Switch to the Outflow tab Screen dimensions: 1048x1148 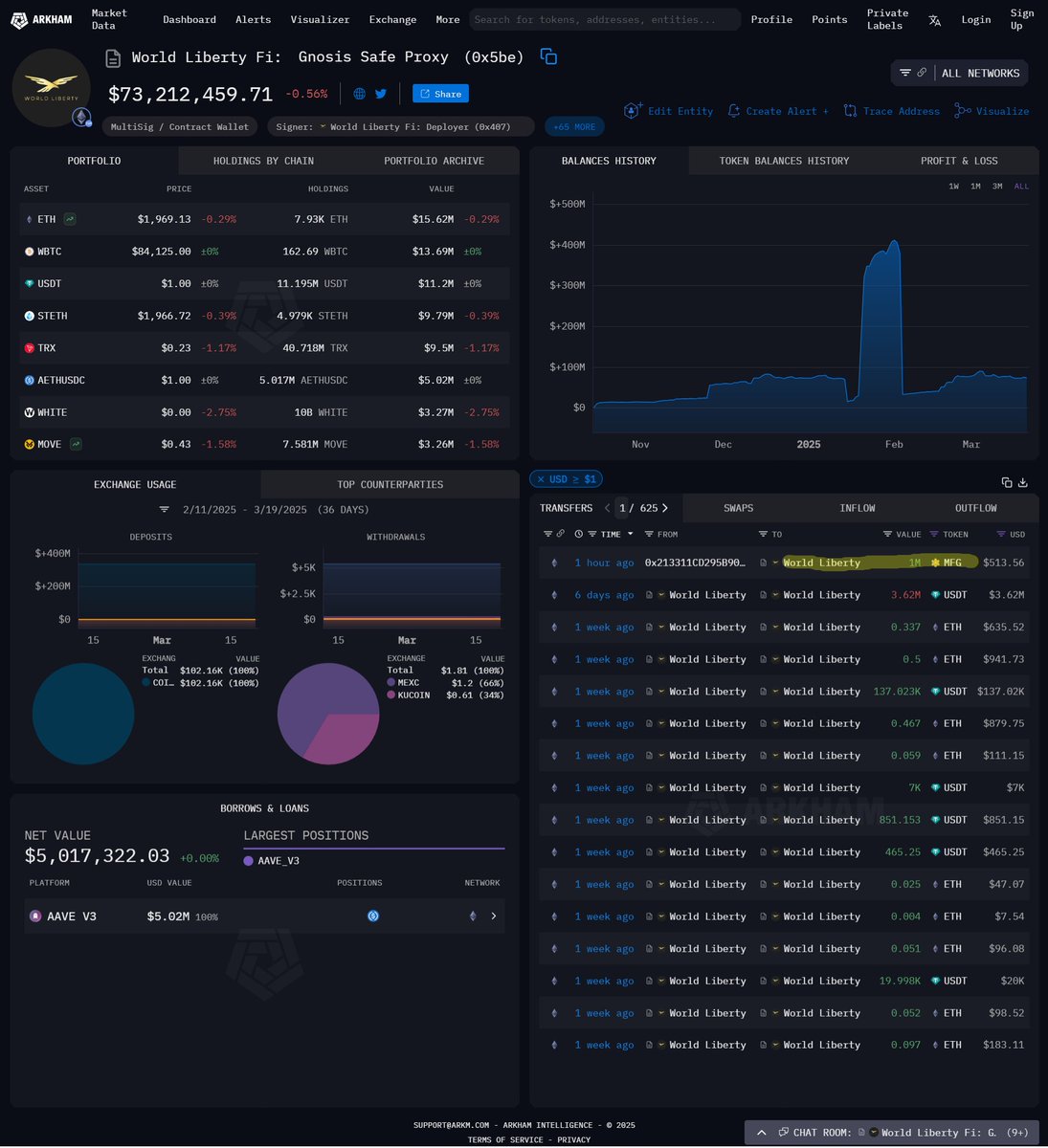(x=976, y=508)
